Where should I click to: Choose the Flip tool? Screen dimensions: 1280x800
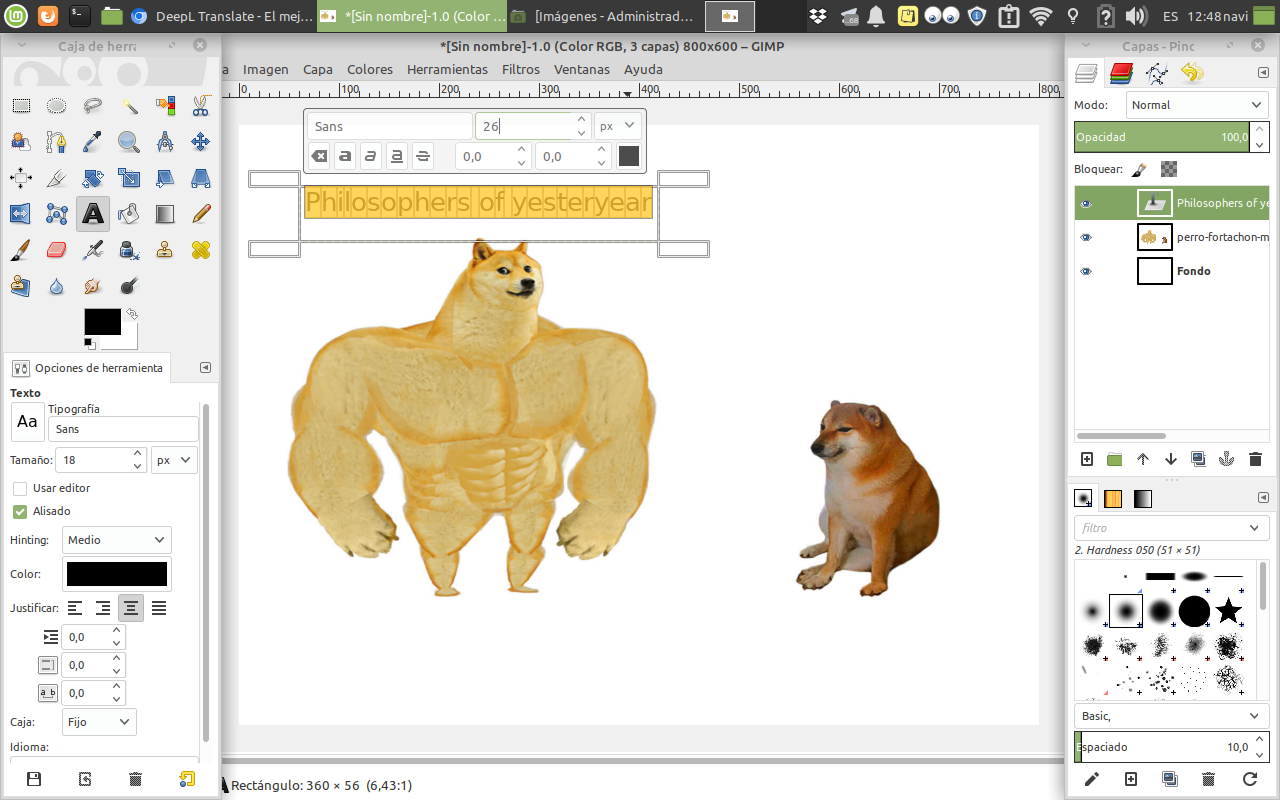click(21, 214)
